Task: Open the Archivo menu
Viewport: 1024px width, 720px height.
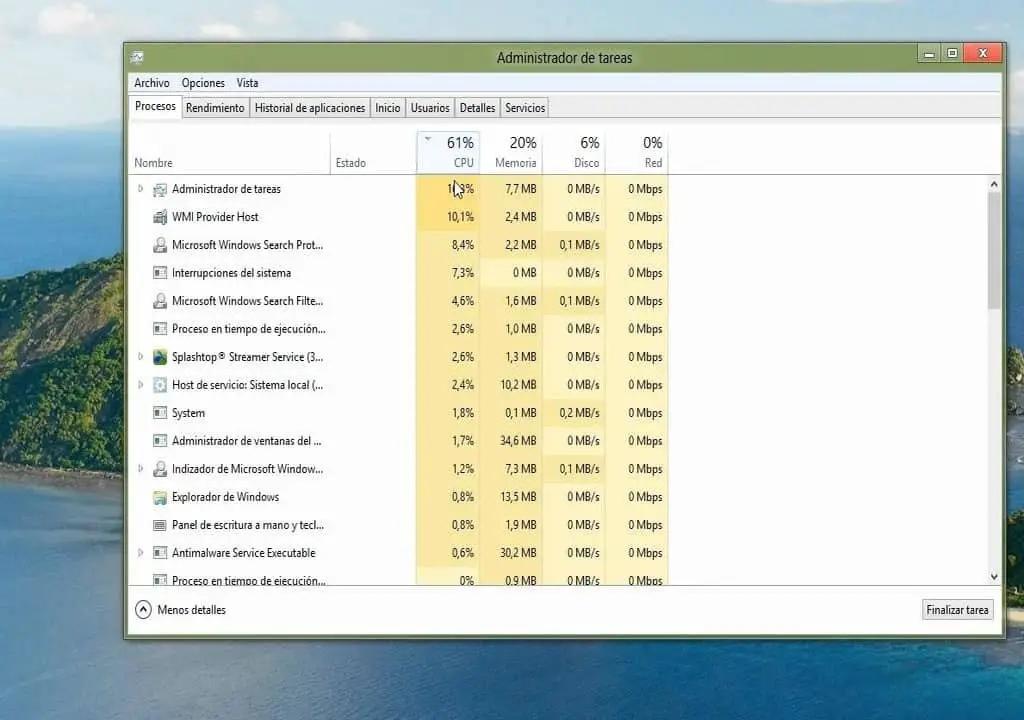Action: [x=152, y=83]
